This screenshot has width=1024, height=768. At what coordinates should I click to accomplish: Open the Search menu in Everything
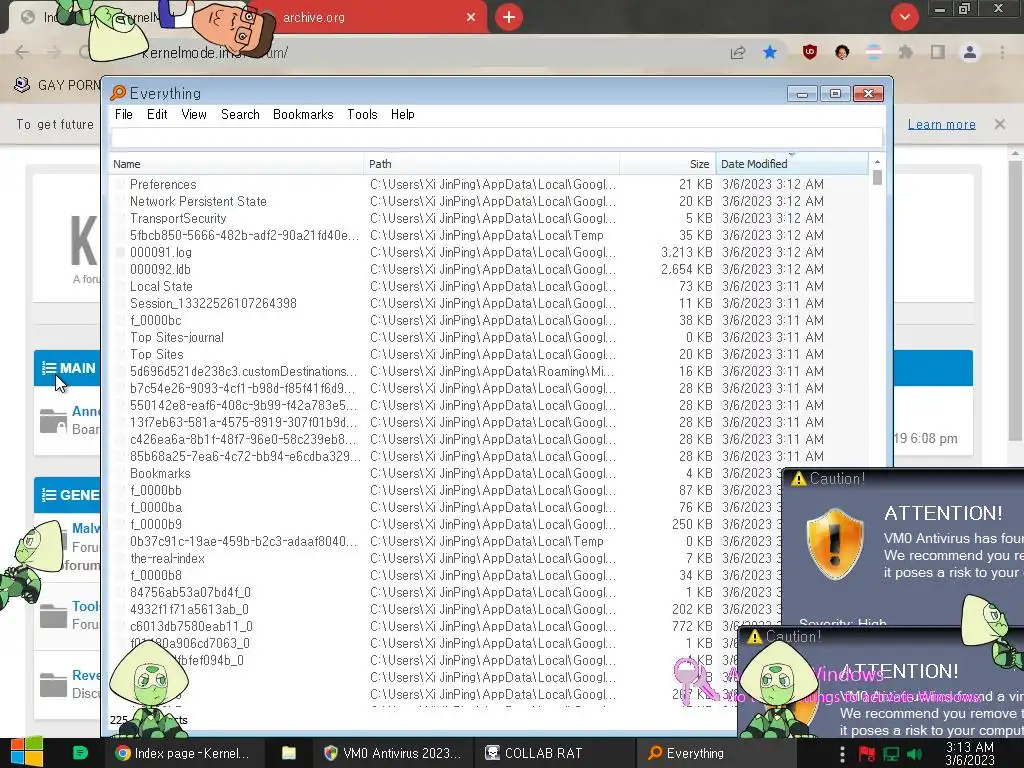tap(240, 114)
